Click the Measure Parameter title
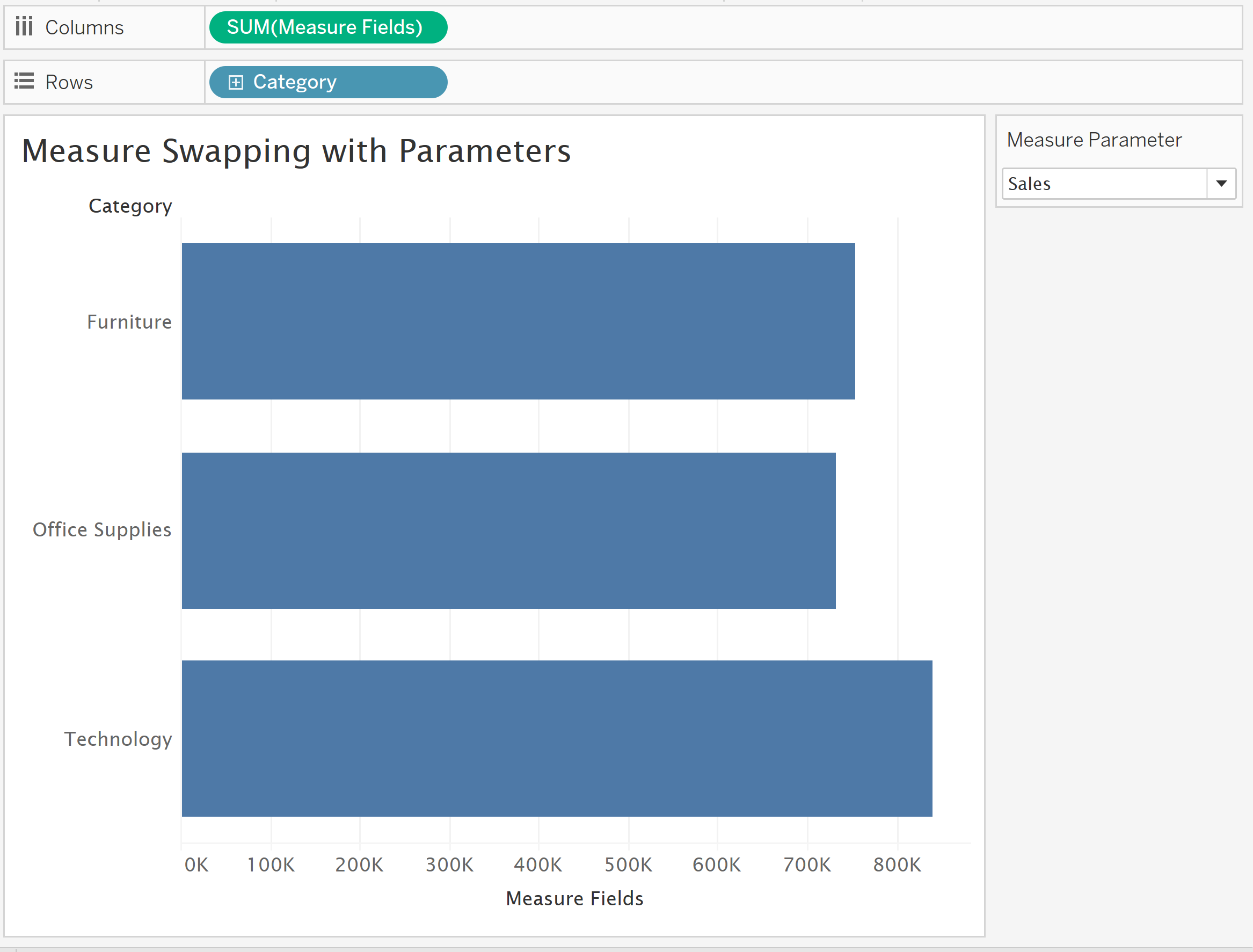The image size is (1253, 952). (x=1094, y=140)
